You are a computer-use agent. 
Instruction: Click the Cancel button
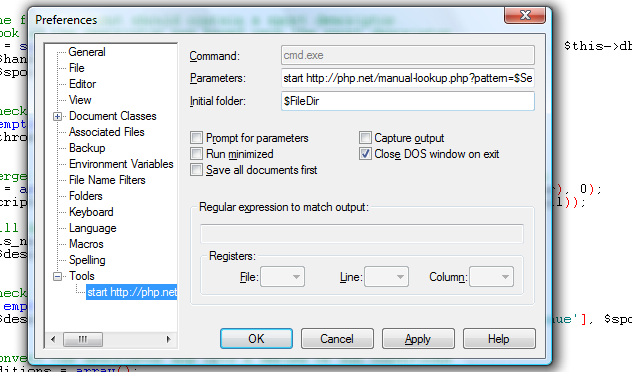(x=337, y=339)
